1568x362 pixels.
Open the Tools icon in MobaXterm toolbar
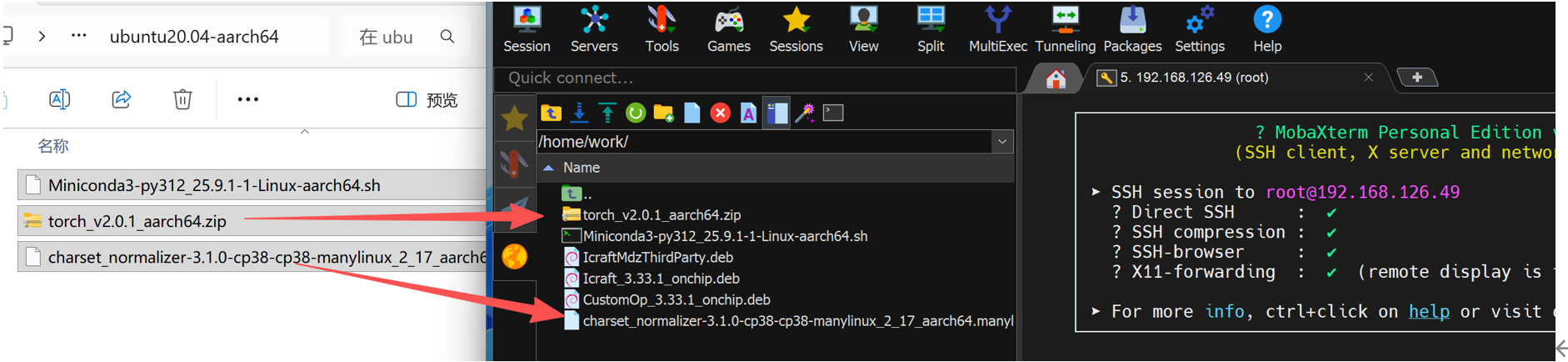tap(662, 28)
